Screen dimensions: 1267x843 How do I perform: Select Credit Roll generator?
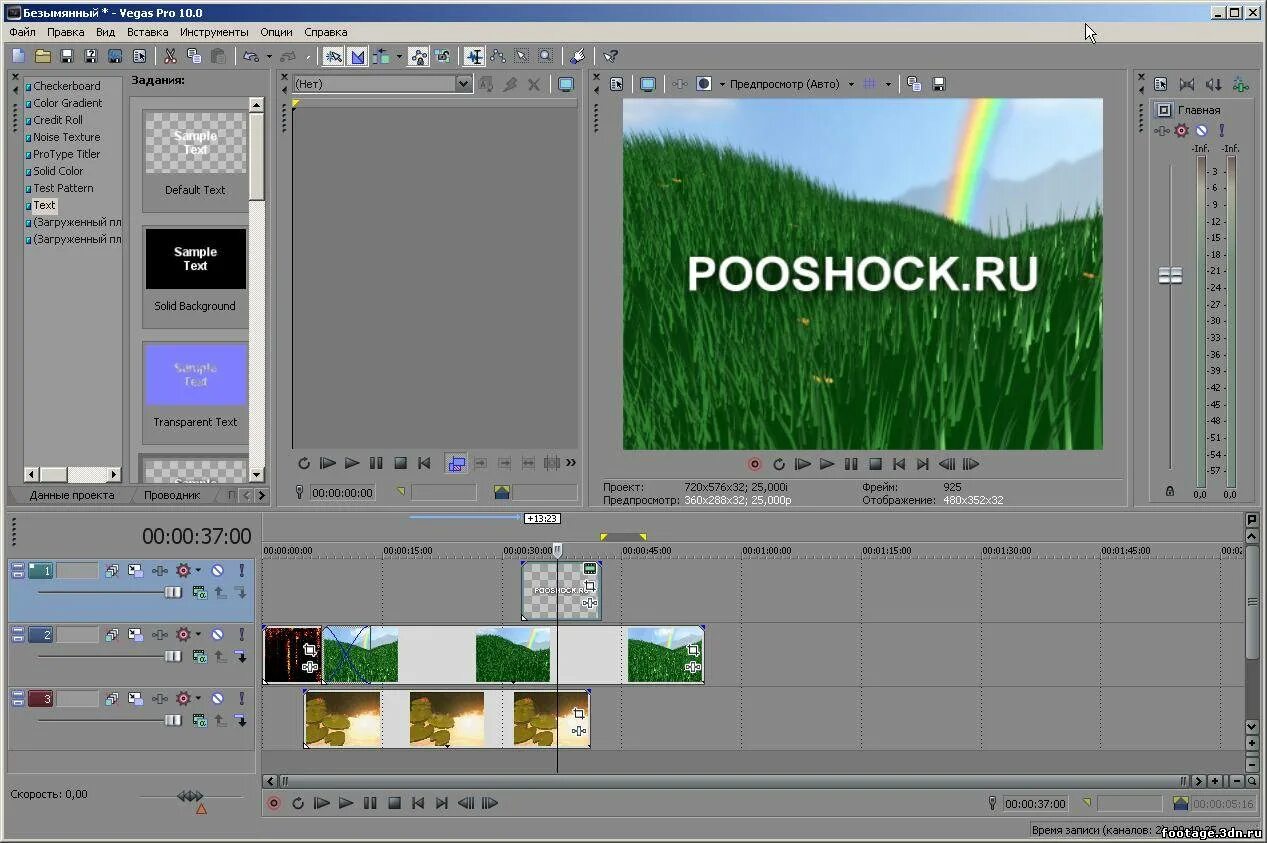58,120
